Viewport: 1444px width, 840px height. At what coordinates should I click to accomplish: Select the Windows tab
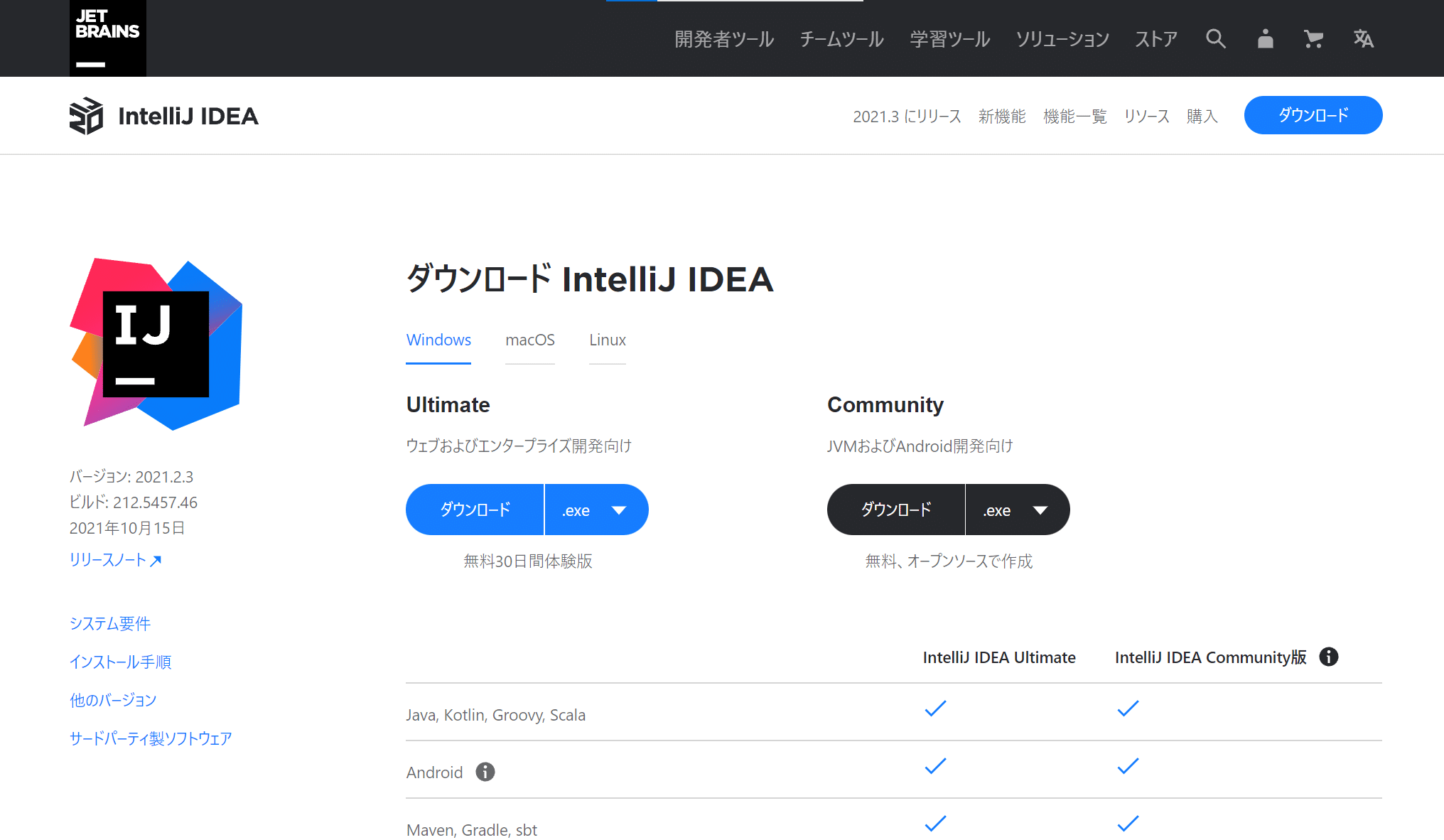[438, 340]
